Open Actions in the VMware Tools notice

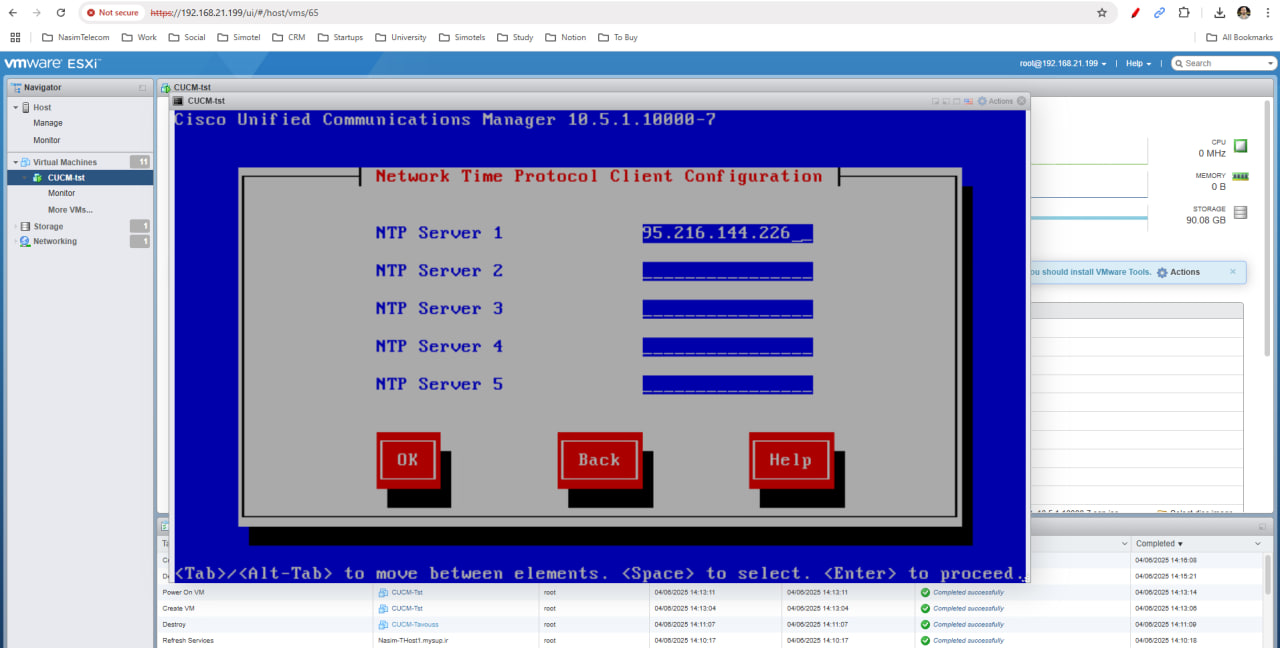click(1178, 272)
